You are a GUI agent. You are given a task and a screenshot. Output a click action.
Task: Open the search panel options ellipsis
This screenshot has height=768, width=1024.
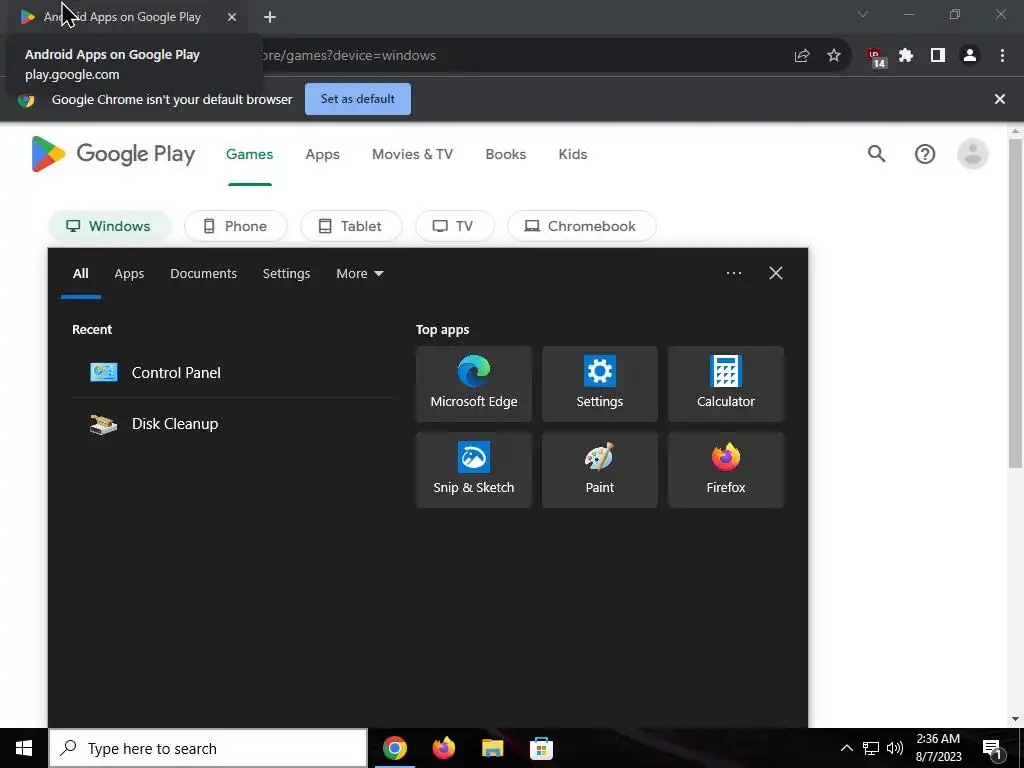pyautogui.click(x=734, y=273)
